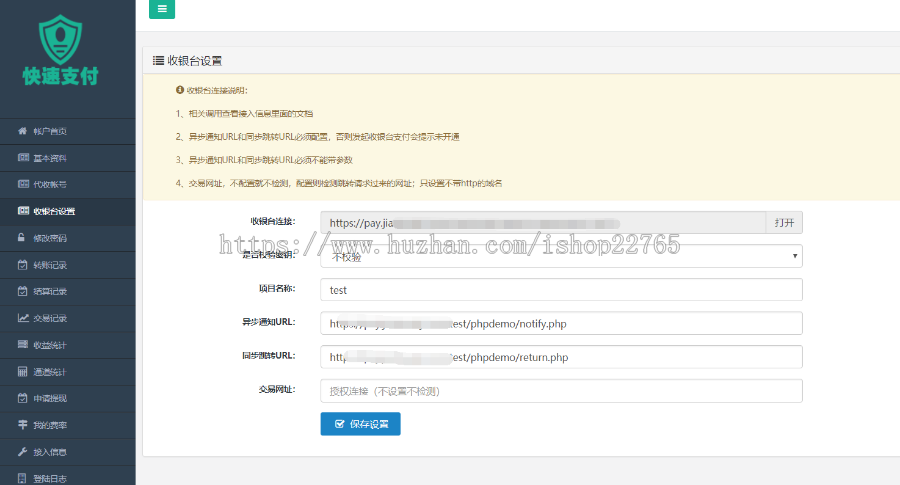The height and width of the screenshot is (485, 900).
Task: Click the card icon beside 基本资料
Action: (23, 157)
